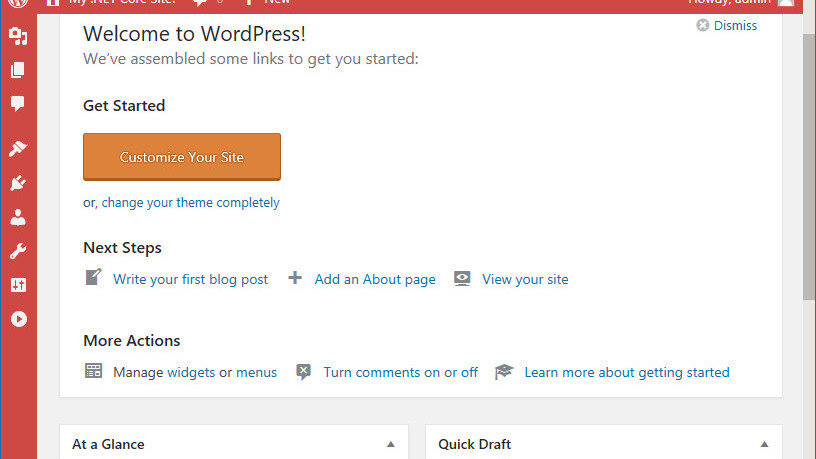Open the Pages icon in sidebar
Viewport: 816px width, 459px height.
click(18, 70)
